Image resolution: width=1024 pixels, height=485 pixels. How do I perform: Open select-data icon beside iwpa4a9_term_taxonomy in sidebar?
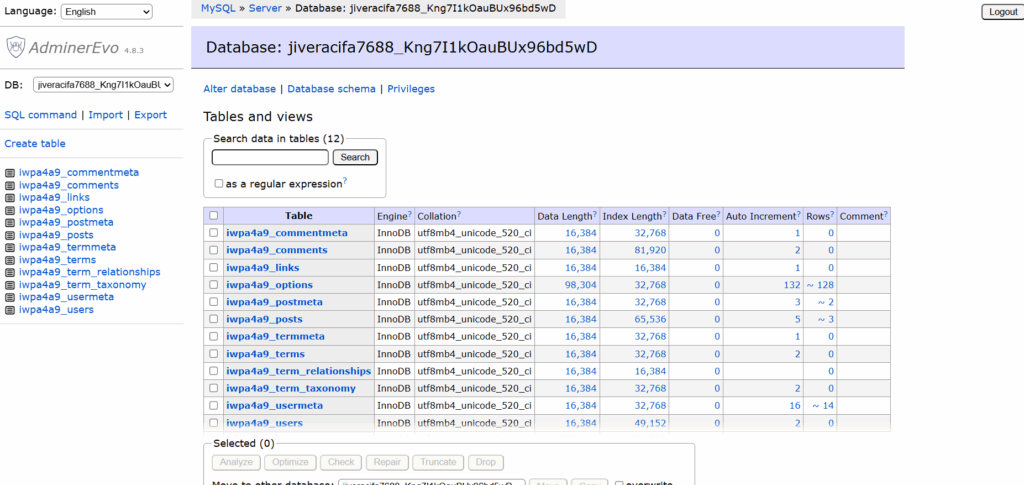pyautogui.click(x=10, y=285)
